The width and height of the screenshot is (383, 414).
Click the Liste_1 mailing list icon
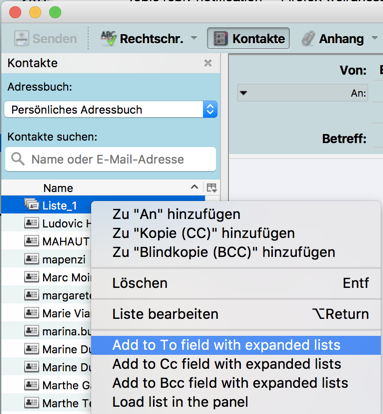pos(32,205)
